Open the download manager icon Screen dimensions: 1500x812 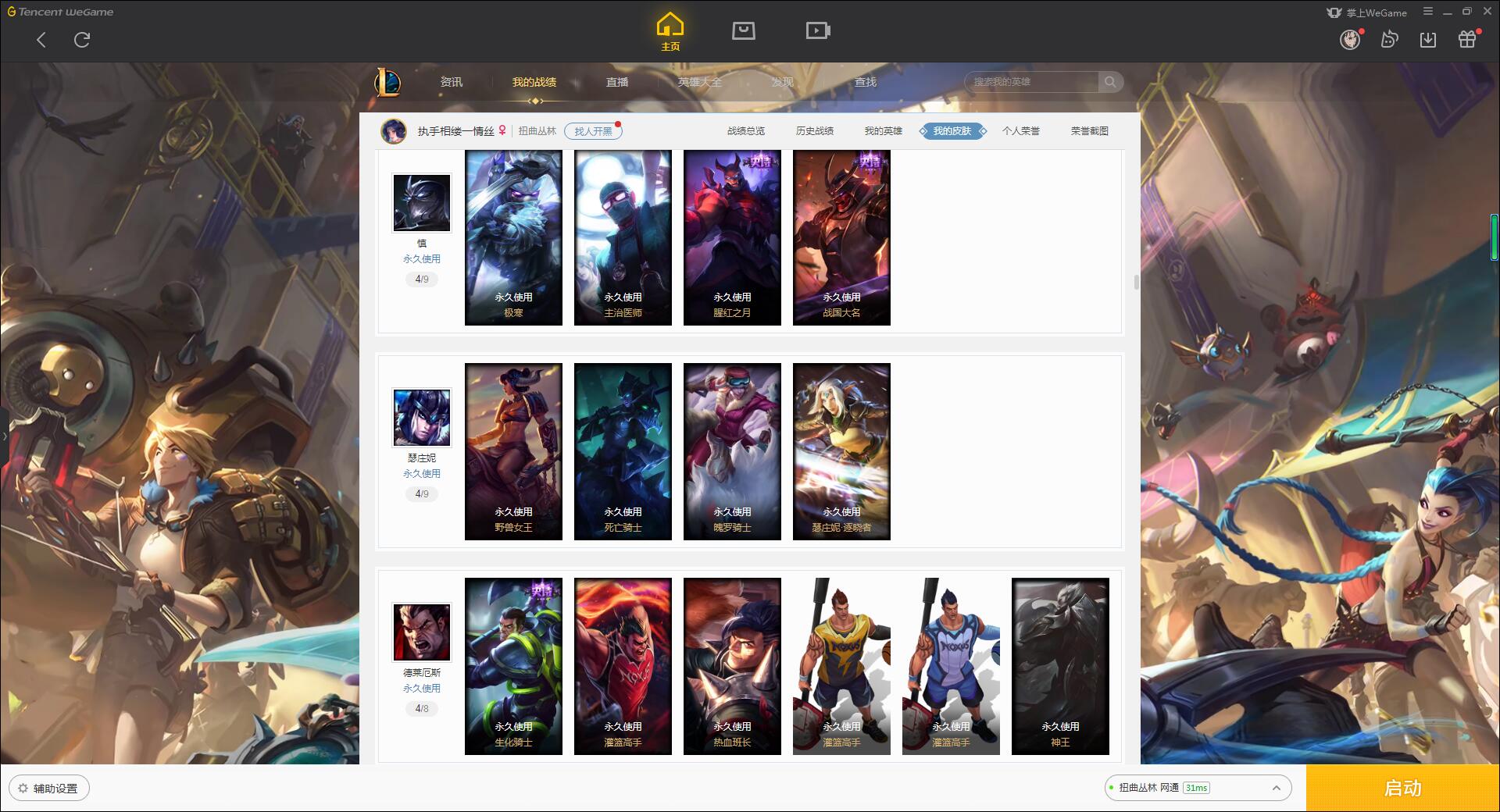click(1428, 40)
